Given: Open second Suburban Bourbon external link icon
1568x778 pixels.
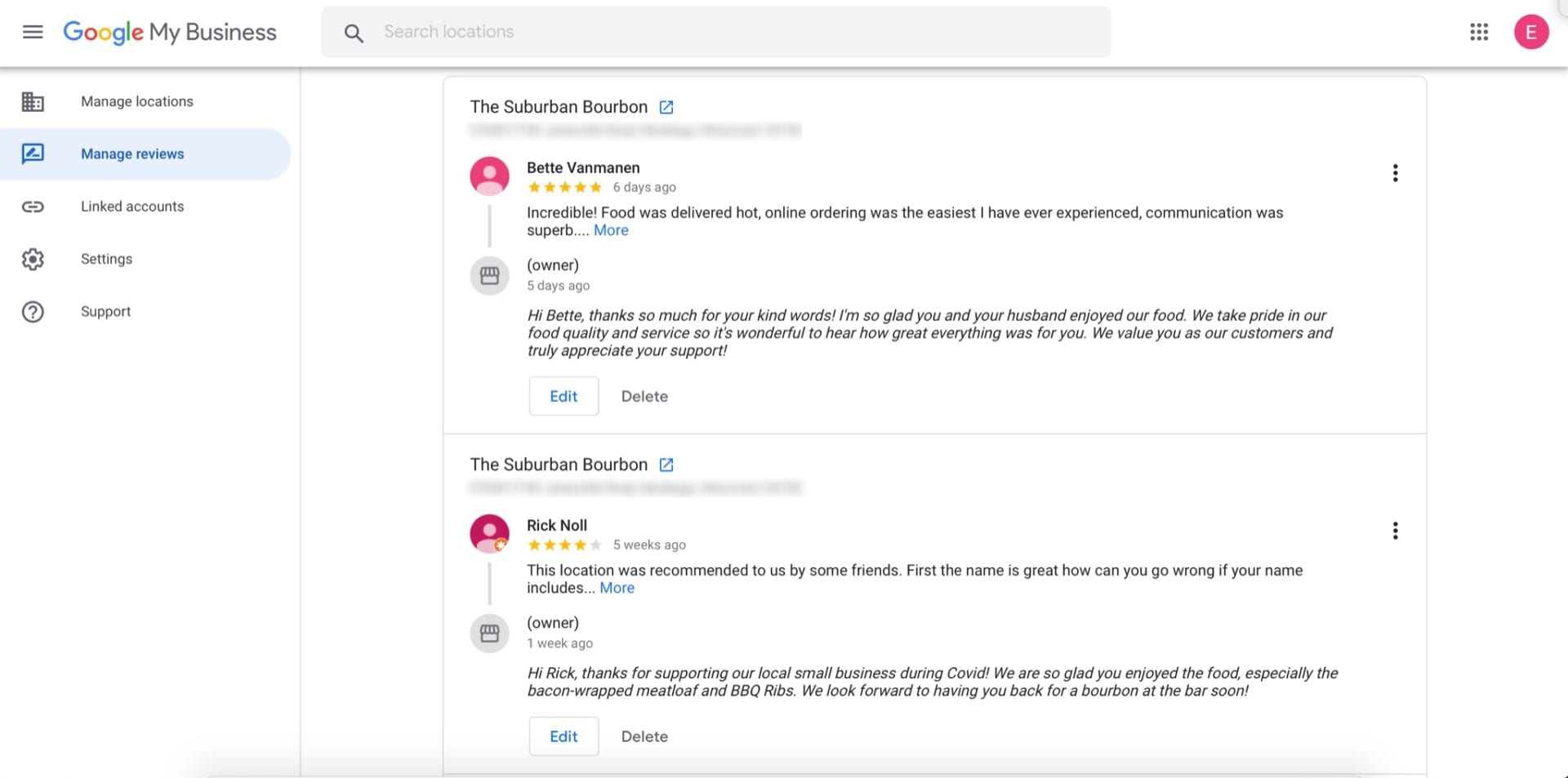Looking at the screenshot, I should coord(666,465).
